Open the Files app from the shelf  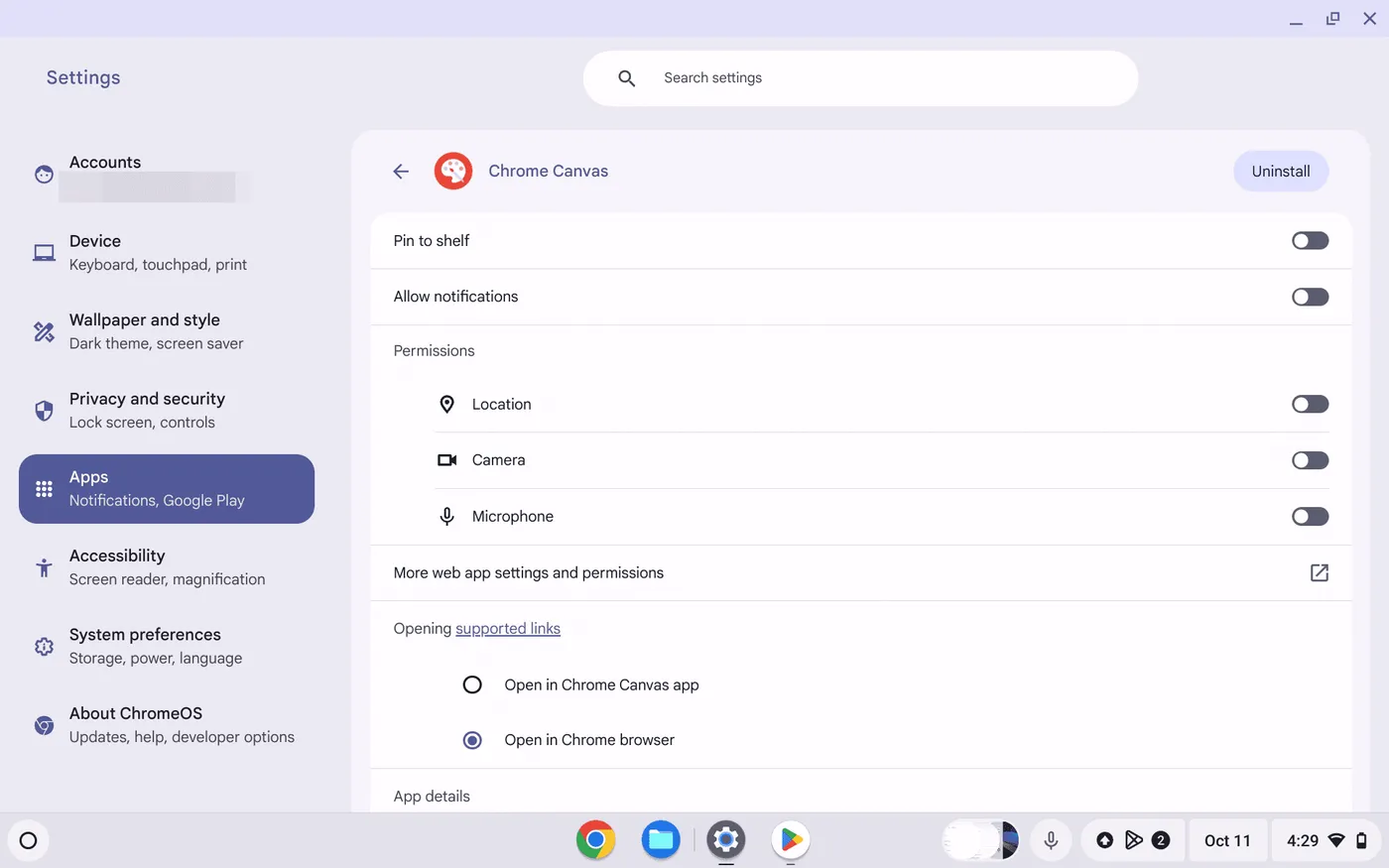tap(661, 840)
